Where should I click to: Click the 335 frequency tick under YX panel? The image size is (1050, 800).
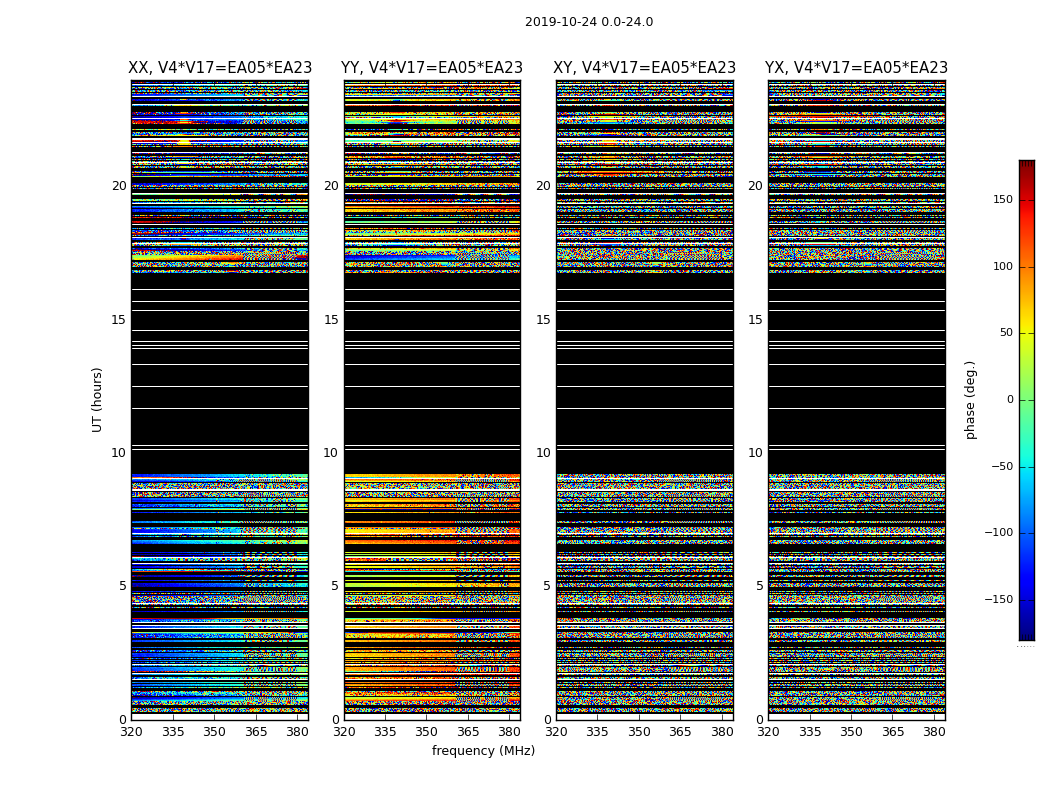tap(810, 732)
